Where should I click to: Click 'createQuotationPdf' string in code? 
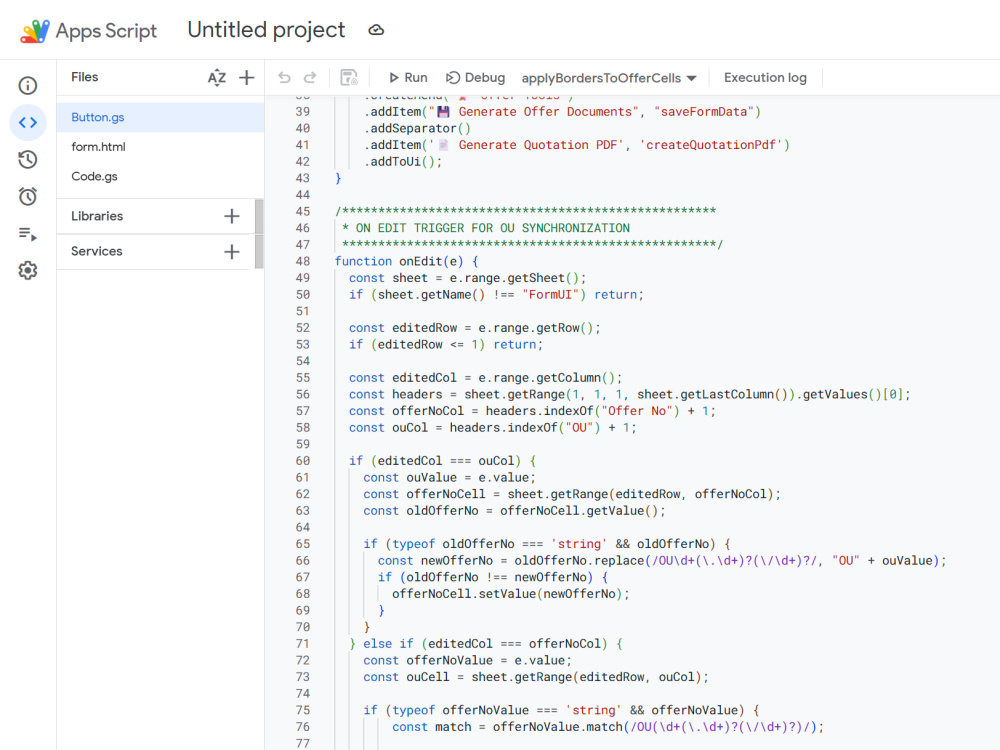point(710,145)
